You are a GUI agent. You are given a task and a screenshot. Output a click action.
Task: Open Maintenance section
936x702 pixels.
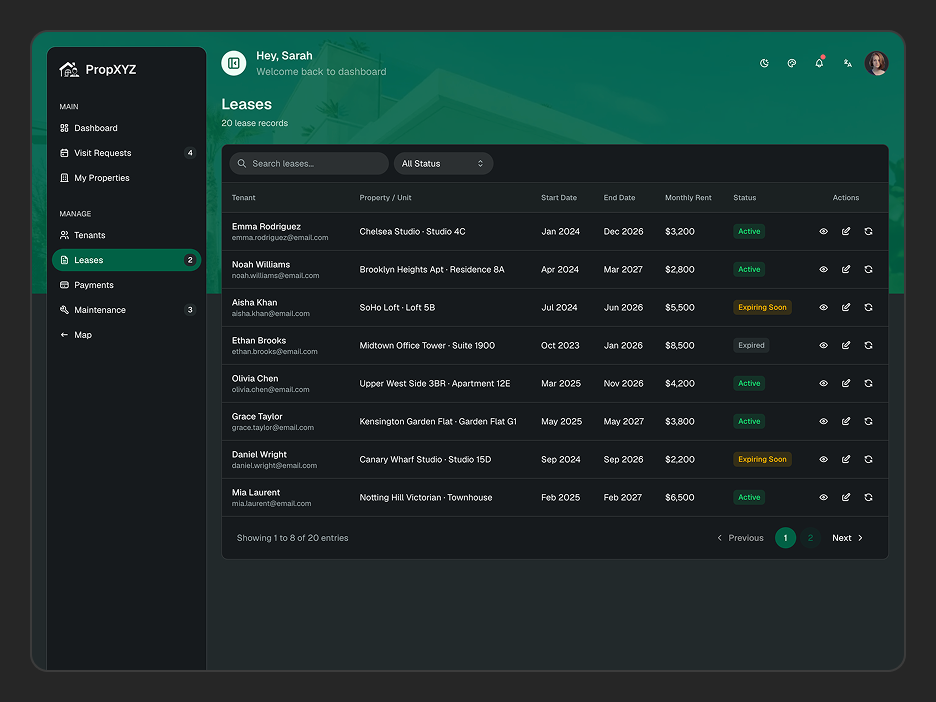coord(127,310)
